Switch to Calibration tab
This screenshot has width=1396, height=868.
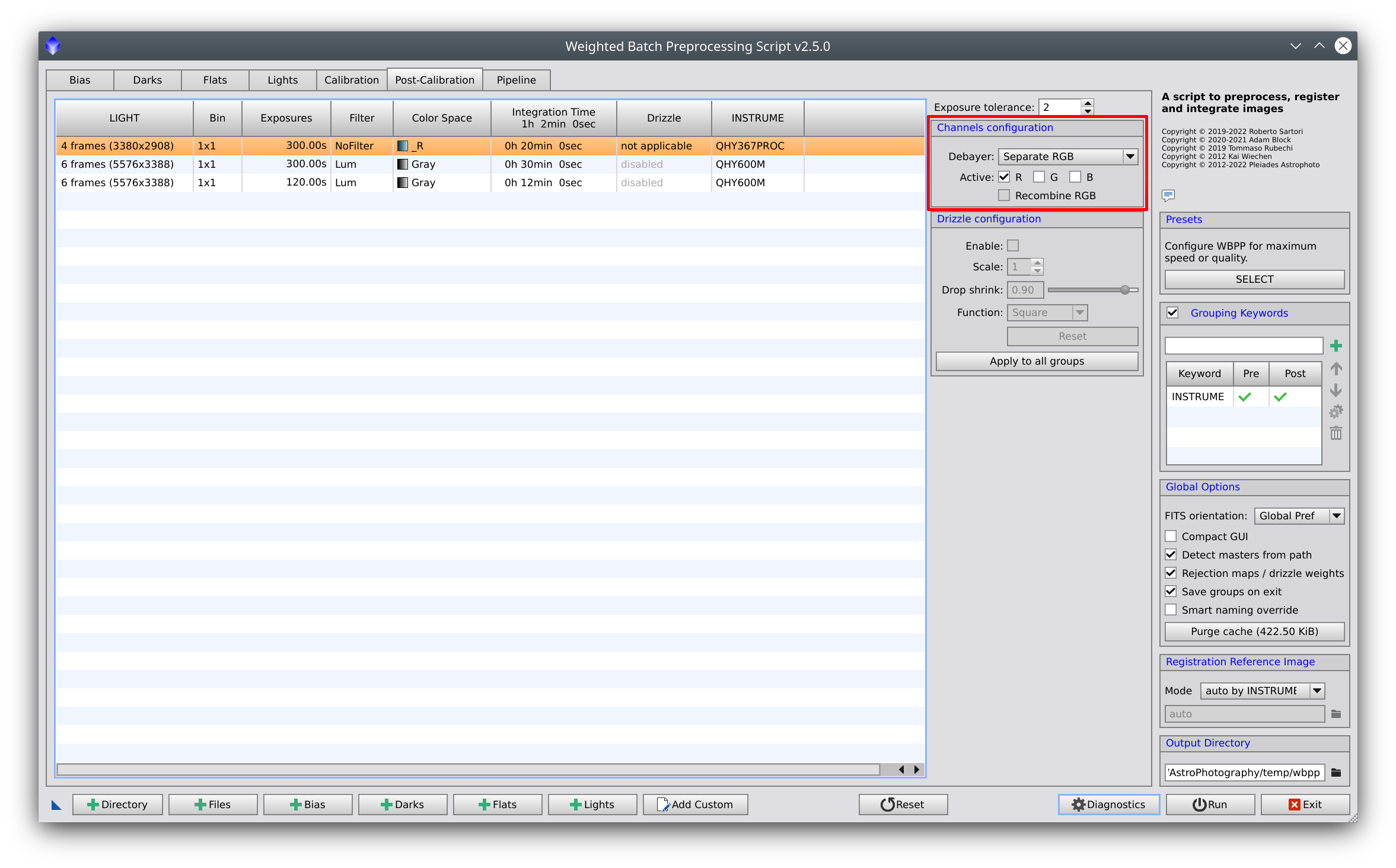[352, 80]
